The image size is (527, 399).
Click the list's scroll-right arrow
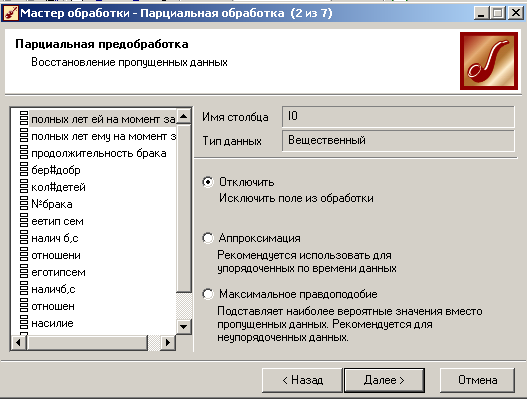click(168, 343)
